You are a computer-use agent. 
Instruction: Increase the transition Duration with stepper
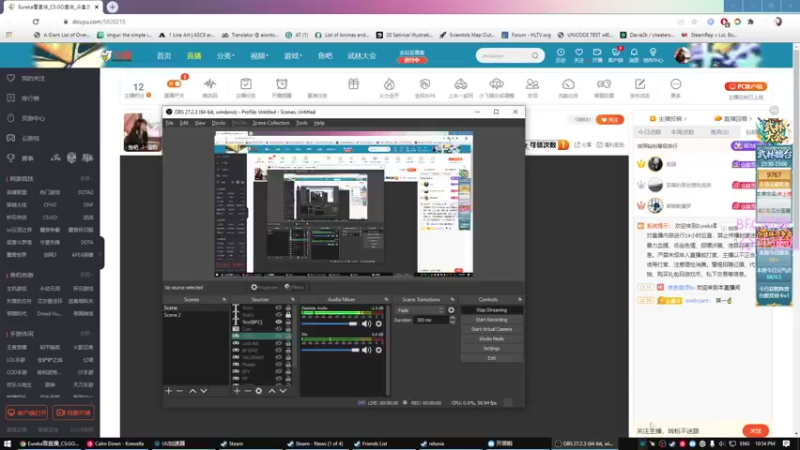(452, 318)
